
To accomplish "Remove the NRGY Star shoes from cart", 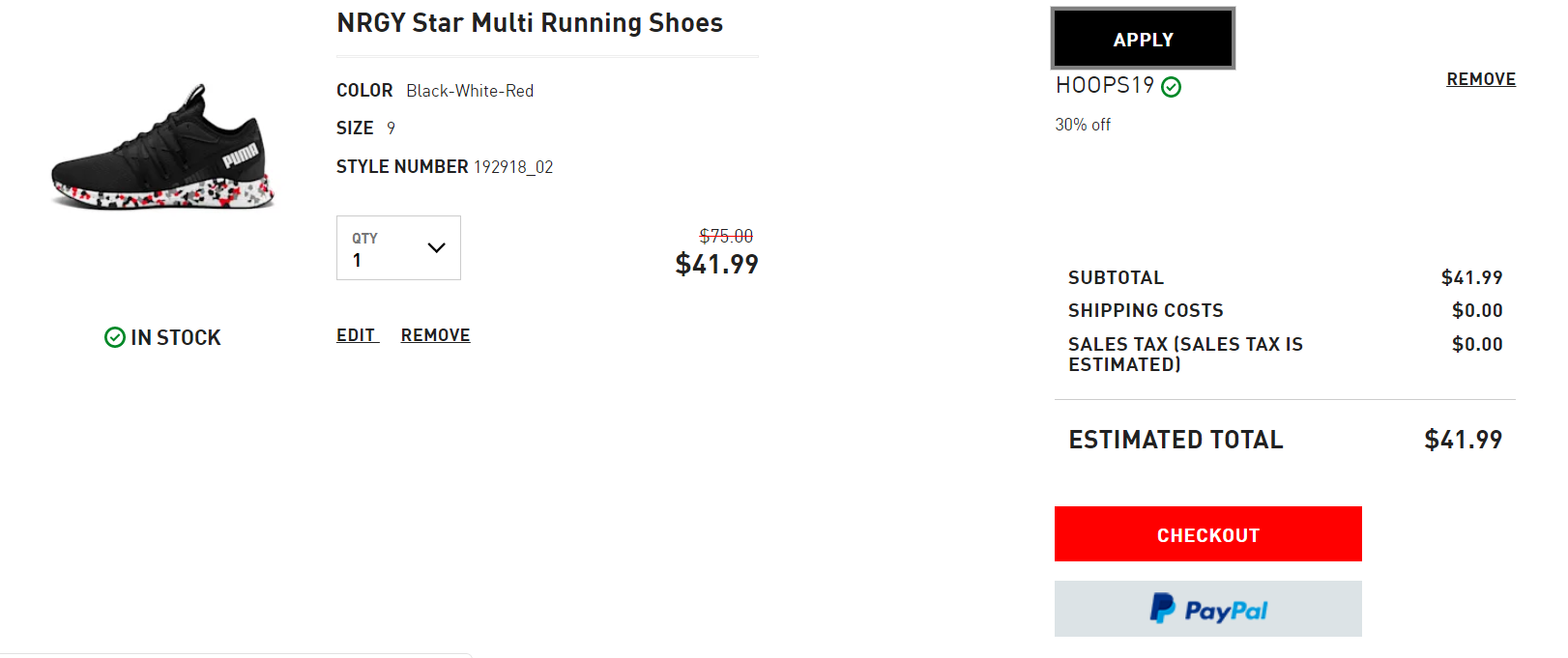I will click(x=435, y=335).
